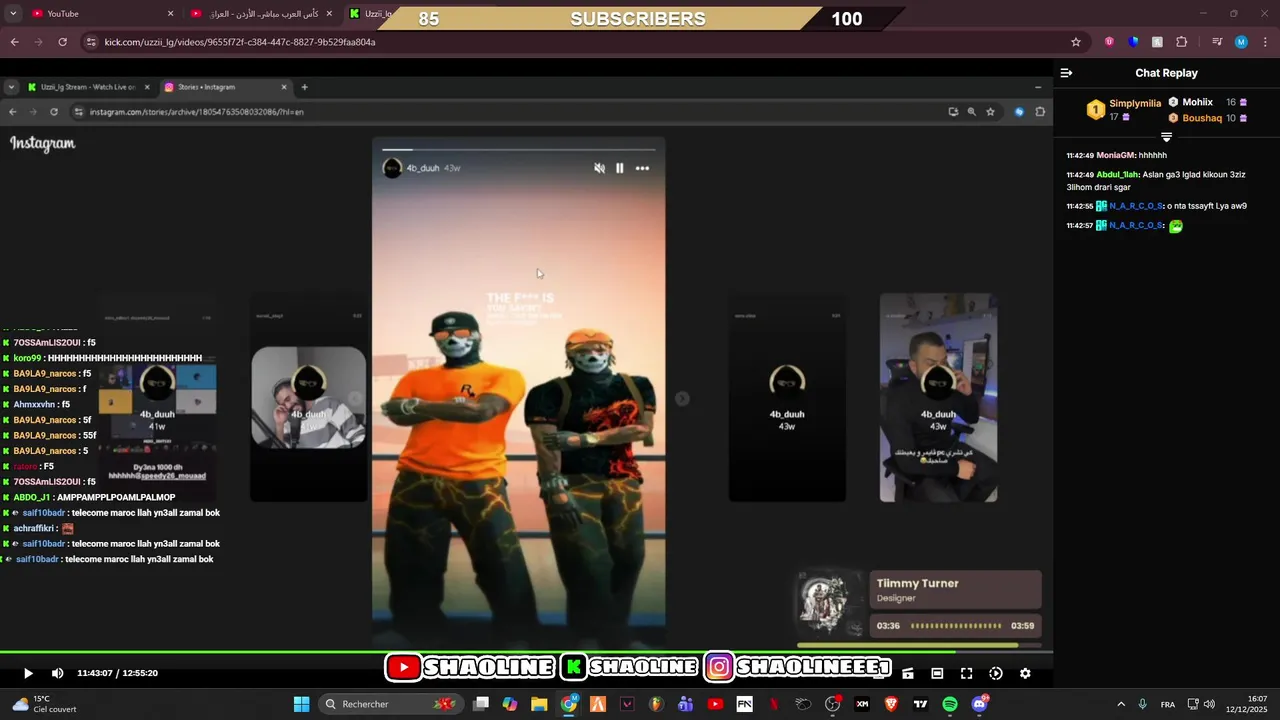Viewport: 1280px width, 720px height.
Task: Open the story thumbnail with Arabic caption
Action: 938,398
